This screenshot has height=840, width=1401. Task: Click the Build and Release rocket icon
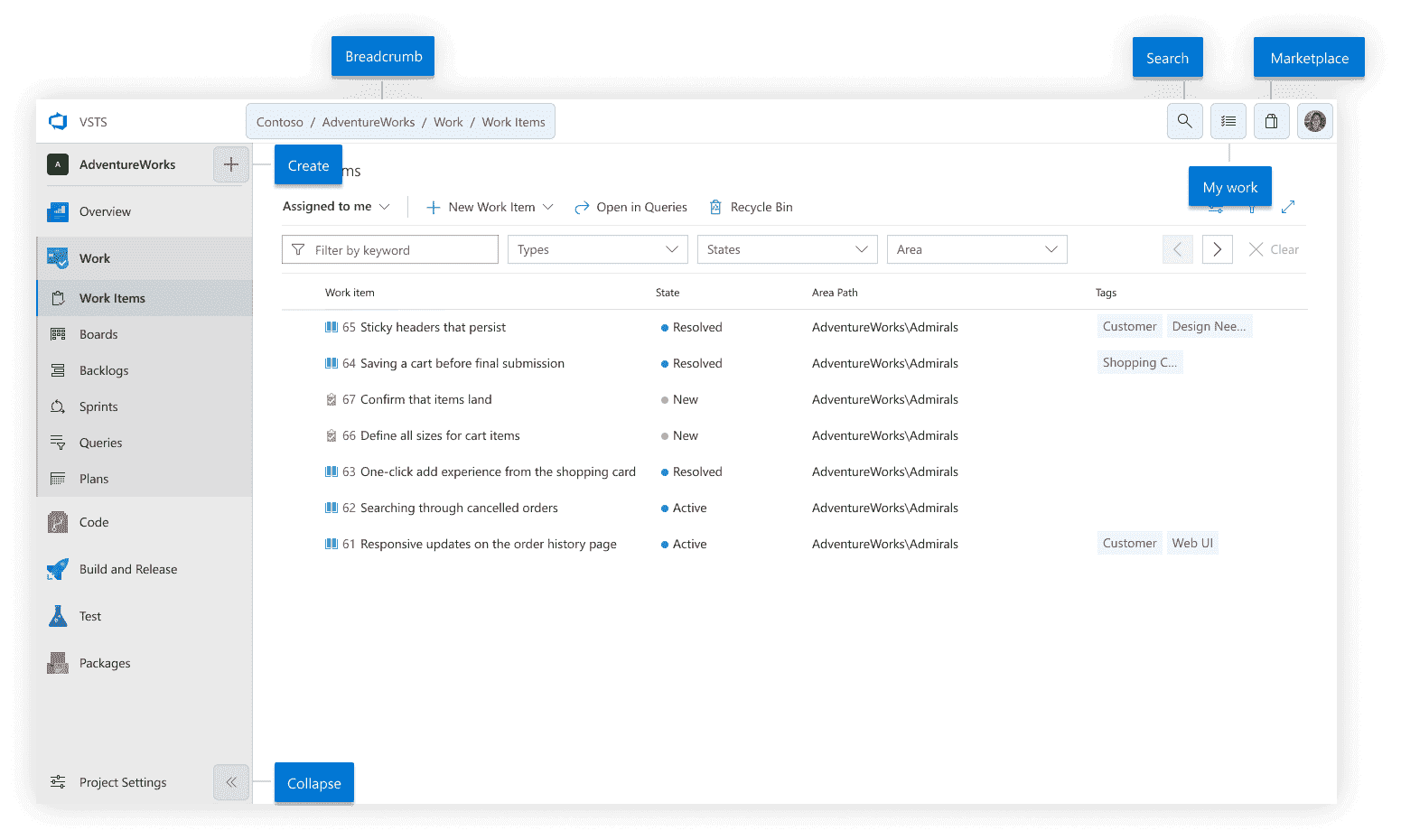click(x=58, y=569)
